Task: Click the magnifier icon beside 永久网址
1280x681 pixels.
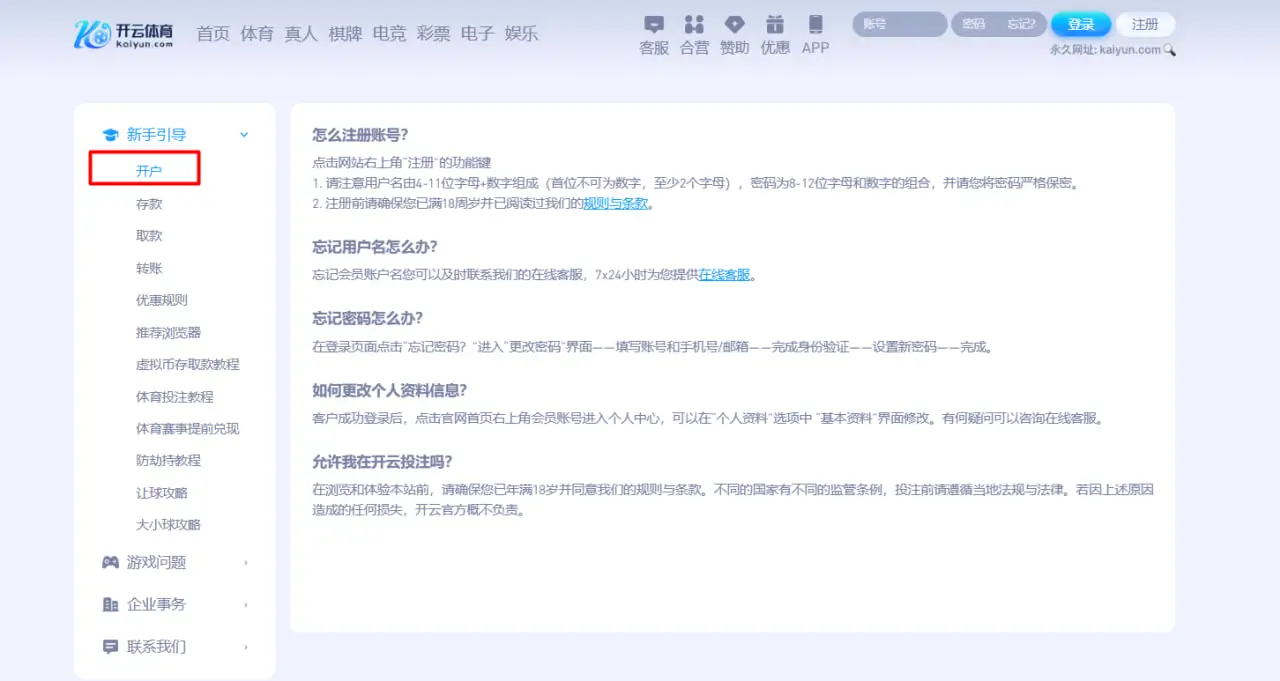Action: pos(1169,48)
